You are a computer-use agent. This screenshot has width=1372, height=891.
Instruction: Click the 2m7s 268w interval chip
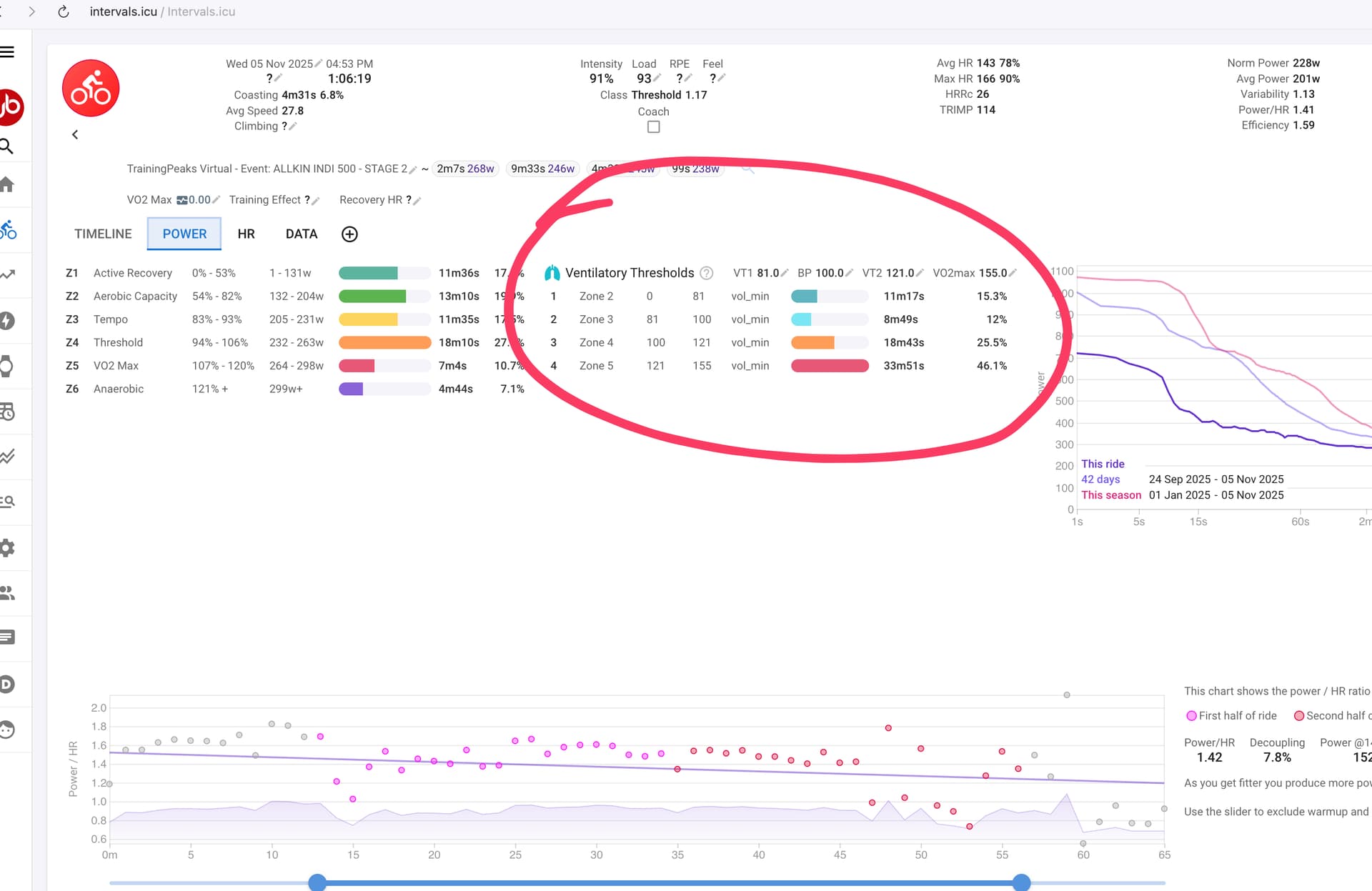[465, 169]
